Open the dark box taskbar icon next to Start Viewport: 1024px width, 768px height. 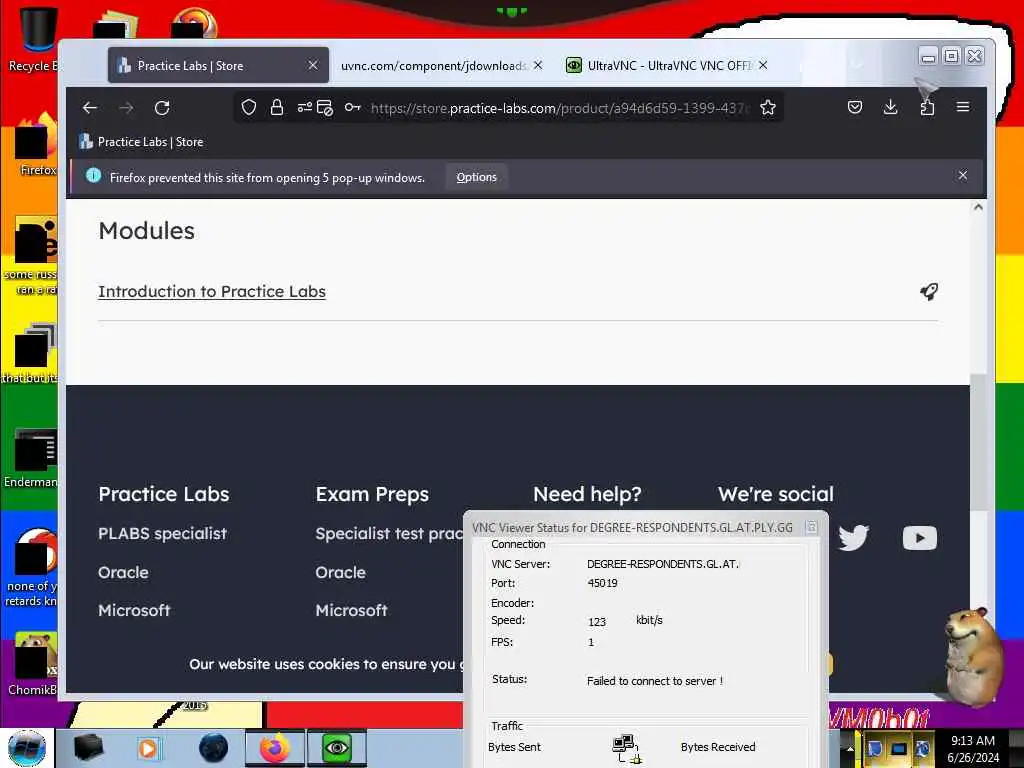pos(89,748)
